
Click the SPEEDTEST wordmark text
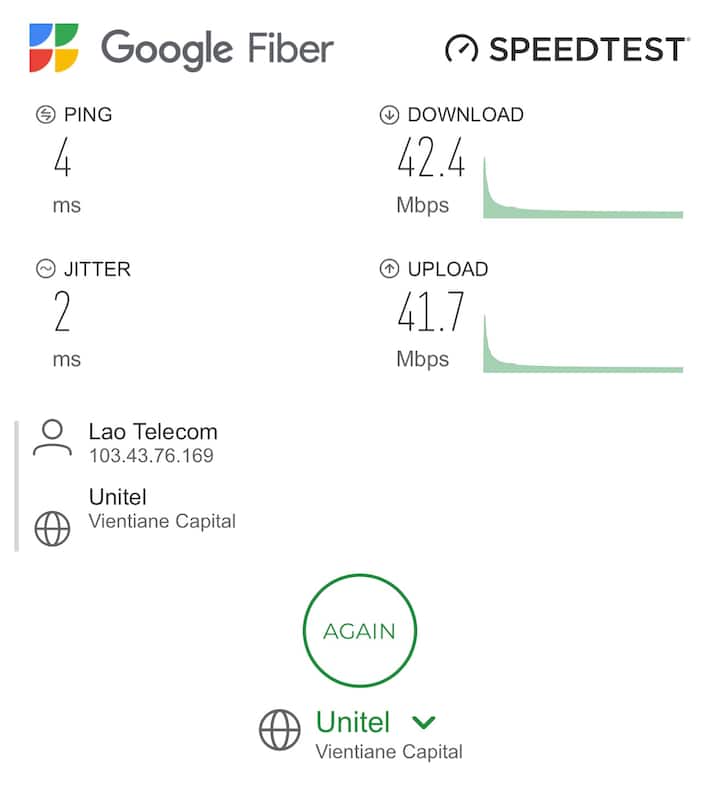click(x=588, y=48)
